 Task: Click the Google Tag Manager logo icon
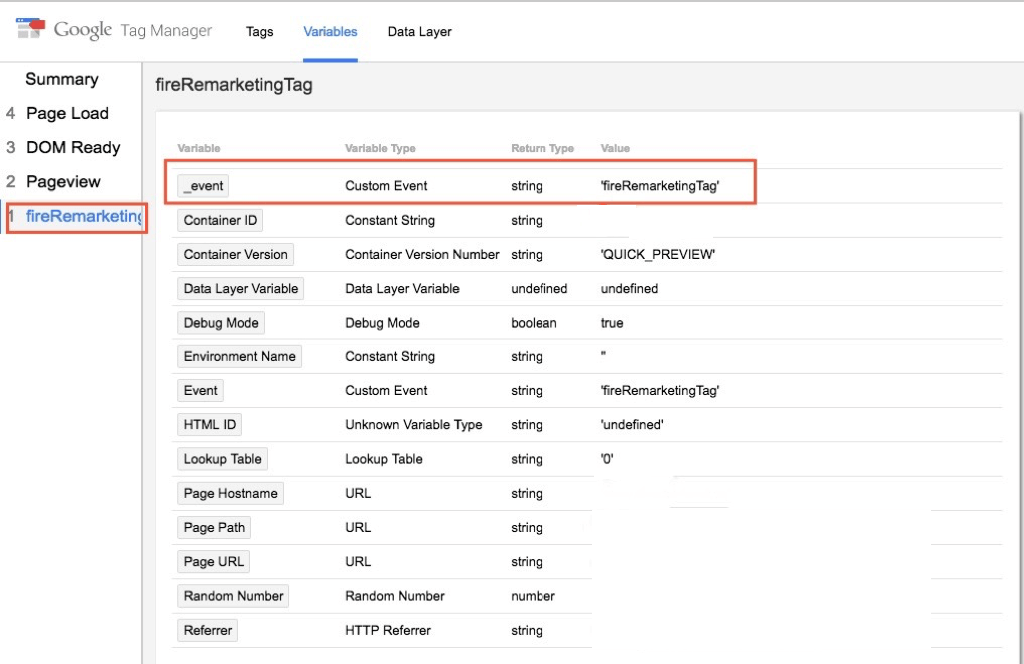point(30,28)
